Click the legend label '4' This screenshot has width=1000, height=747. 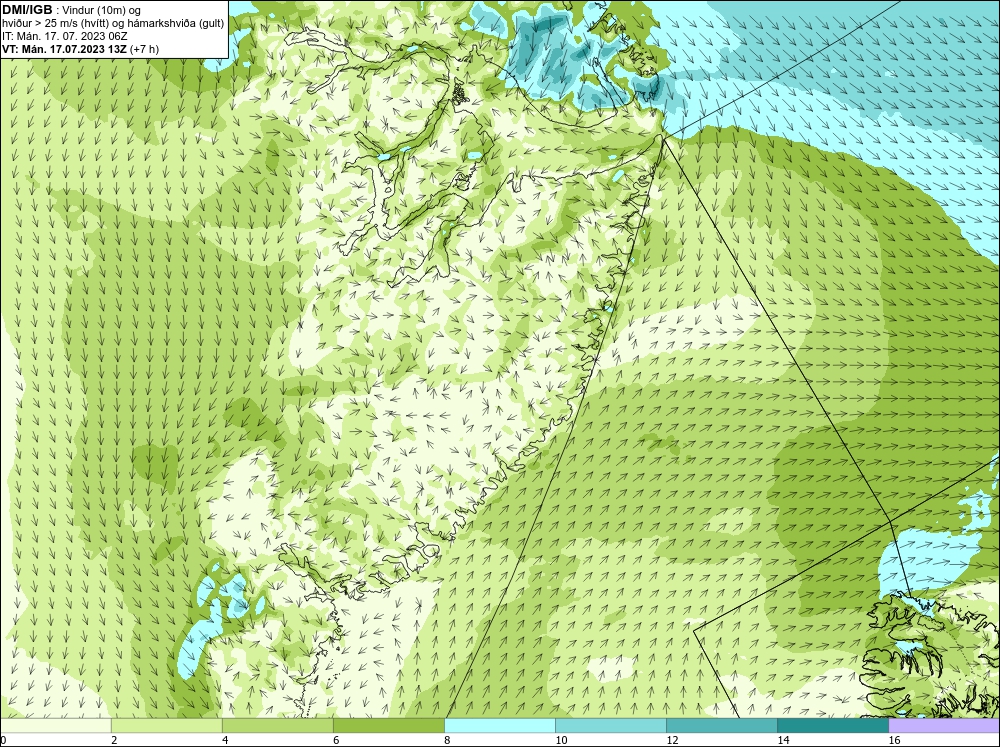[x=225, y=740]
